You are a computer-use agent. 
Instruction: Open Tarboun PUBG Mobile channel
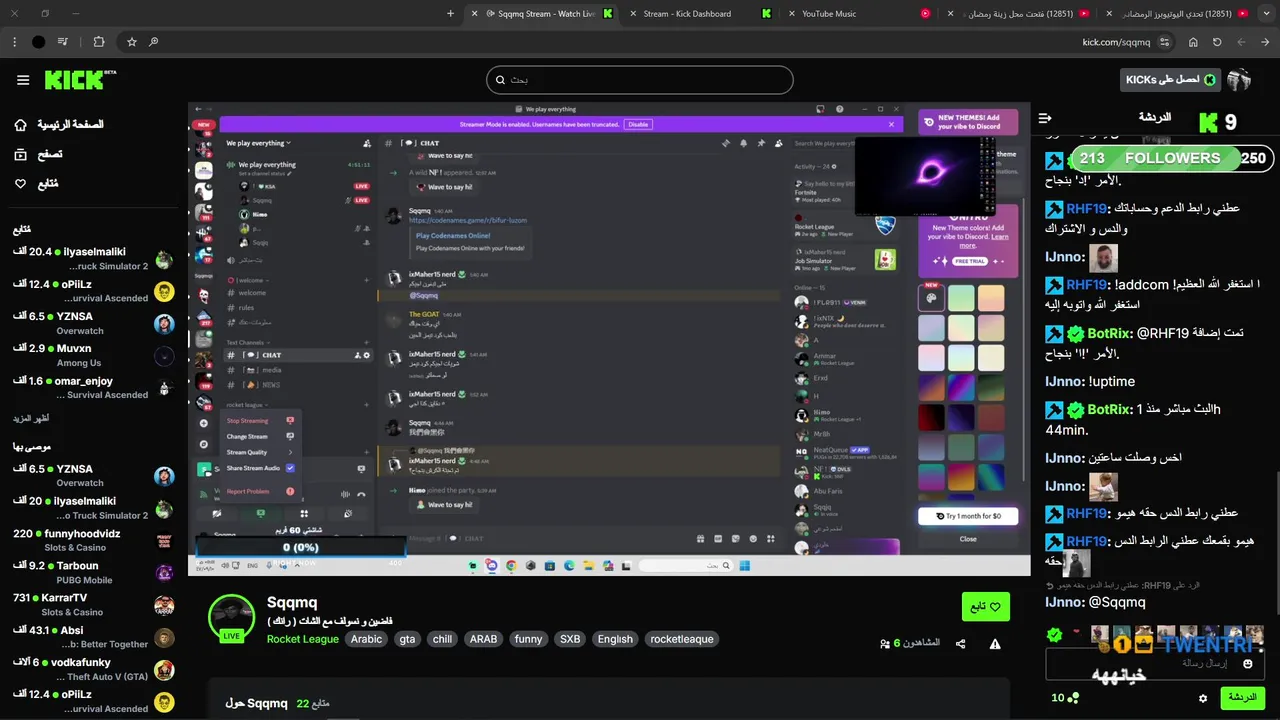[93, 573]
